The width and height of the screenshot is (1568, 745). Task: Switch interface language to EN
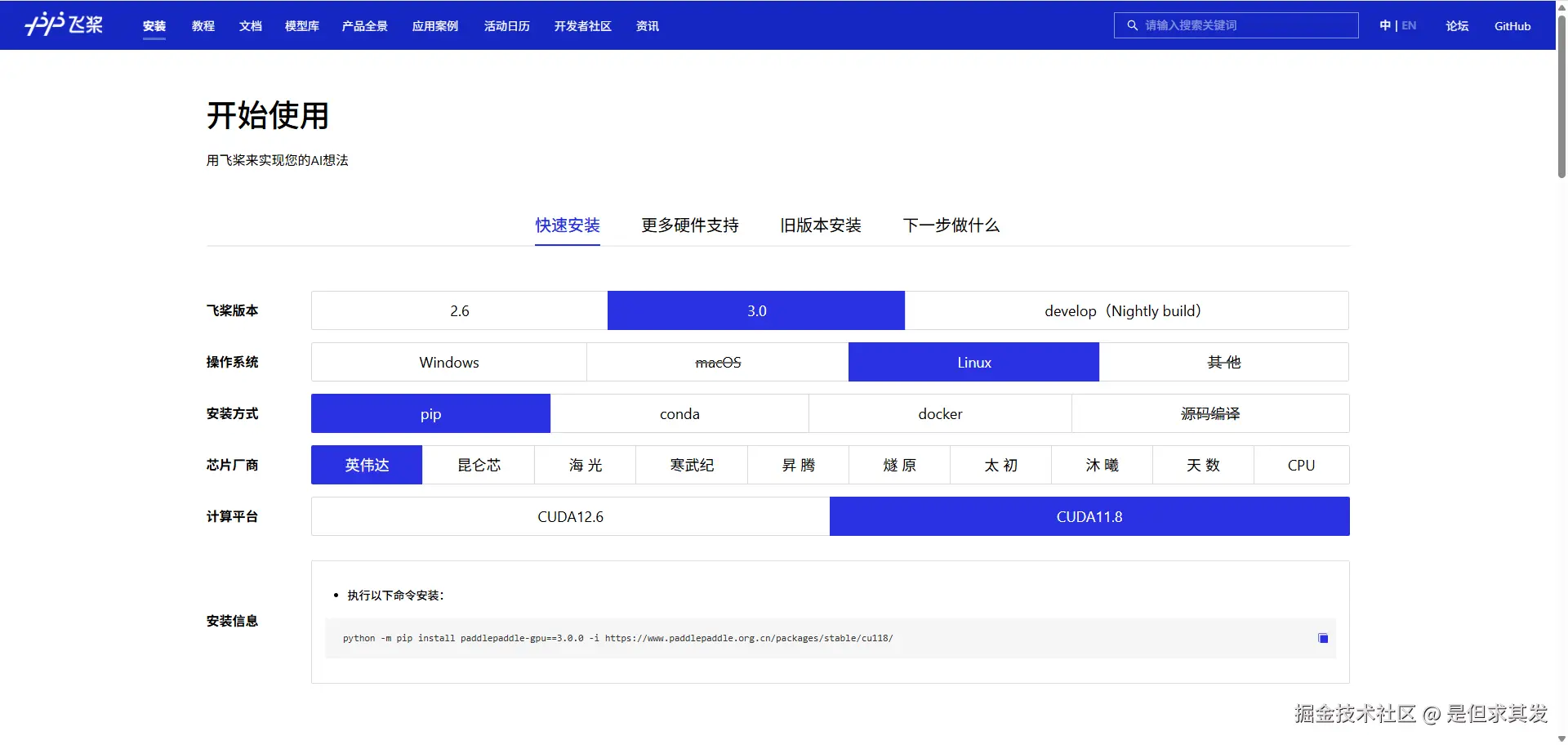click(1409, 25)
